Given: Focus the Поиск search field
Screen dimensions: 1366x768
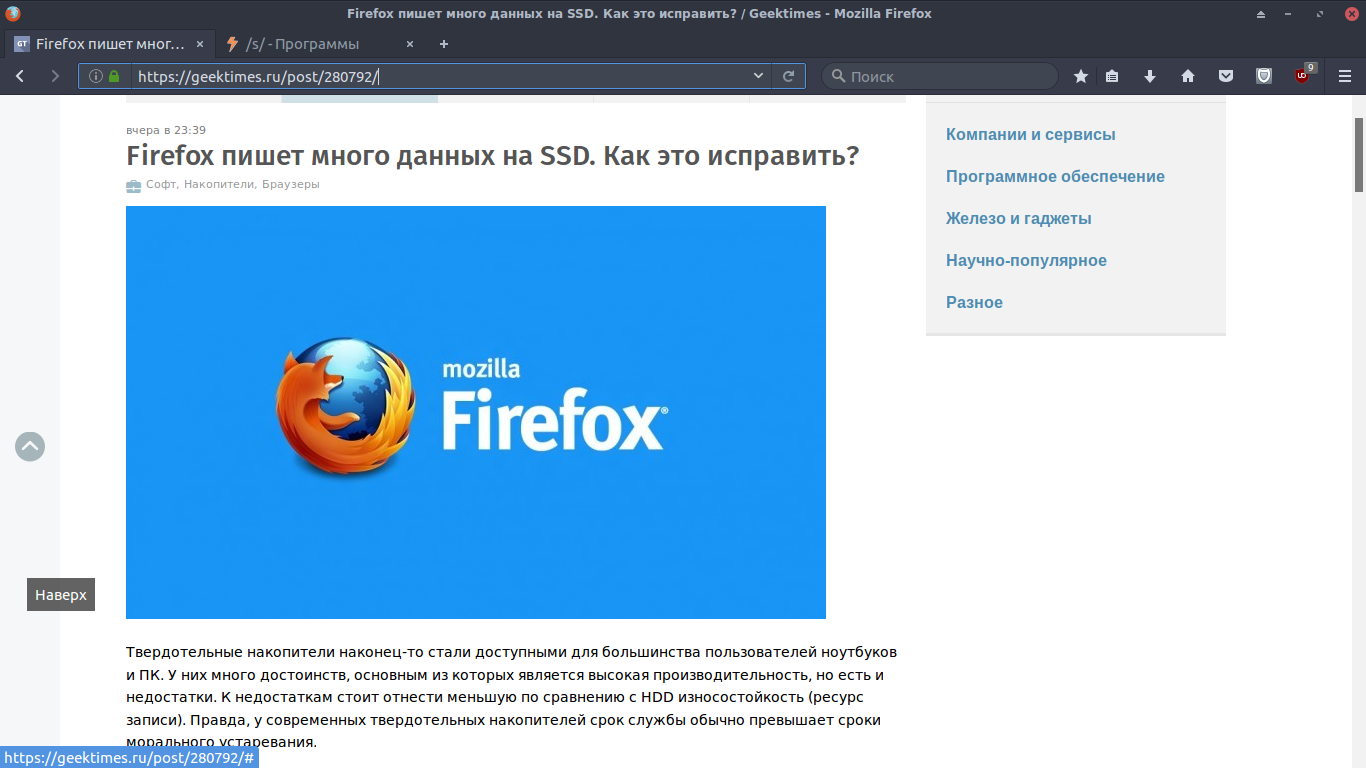Looking at the screenshot, I should coord(940,76).
